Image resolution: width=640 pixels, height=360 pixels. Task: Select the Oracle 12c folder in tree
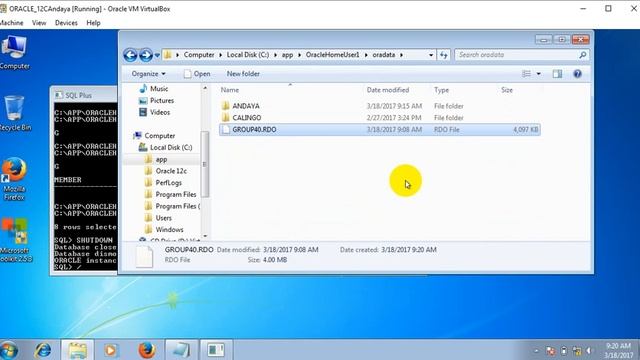pos(166,171)
